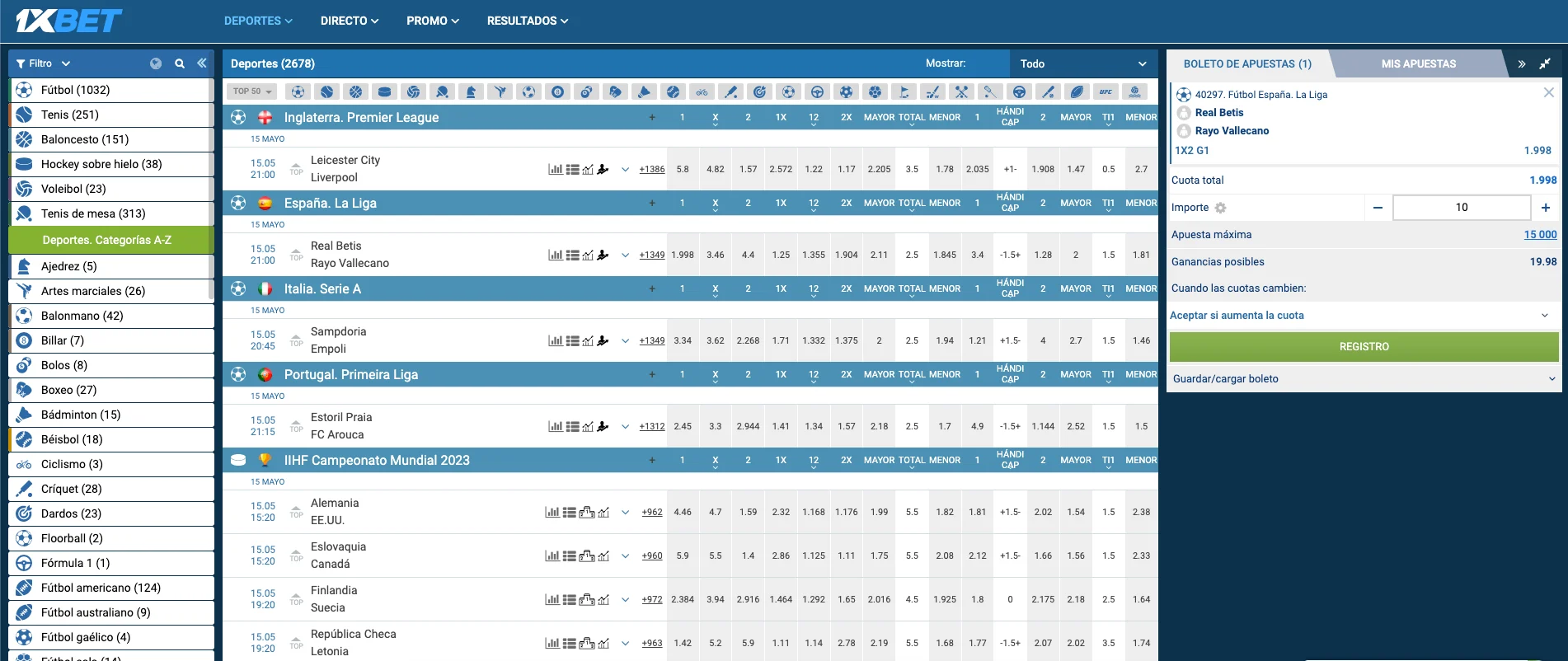Select the badminton shuttlecock toolbar icon
The width and height of the screenshot is (1568, 661).
click(x=644, y=91)
